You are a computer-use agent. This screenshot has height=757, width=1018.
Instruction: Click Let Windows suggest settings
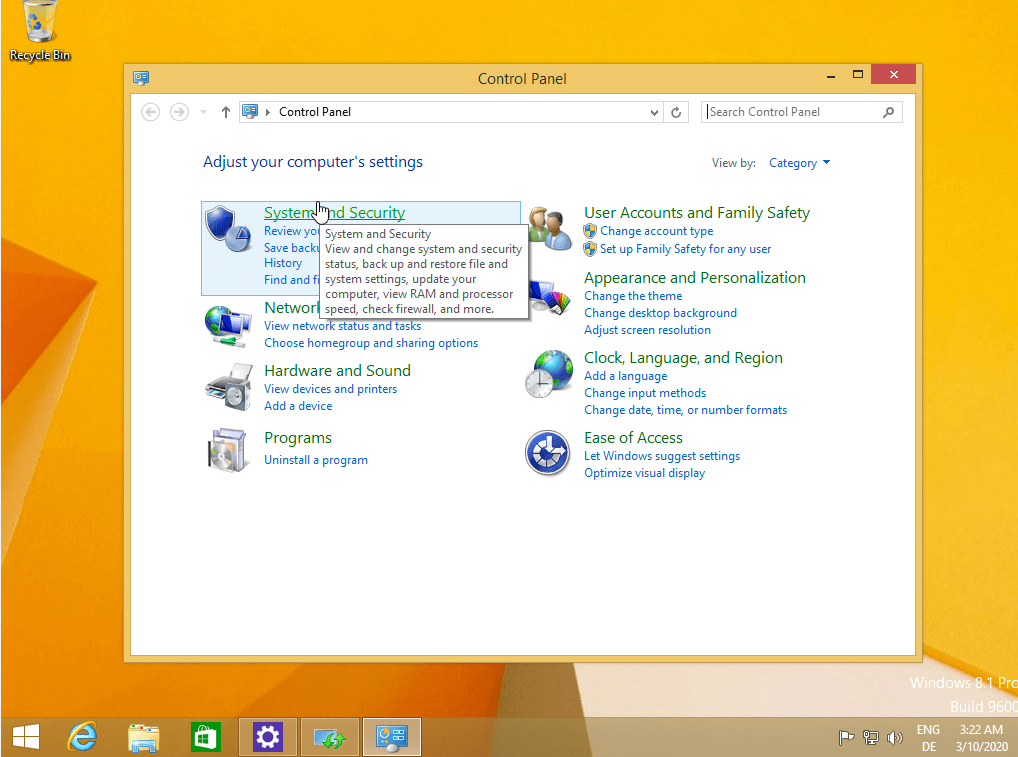(662, 456)
